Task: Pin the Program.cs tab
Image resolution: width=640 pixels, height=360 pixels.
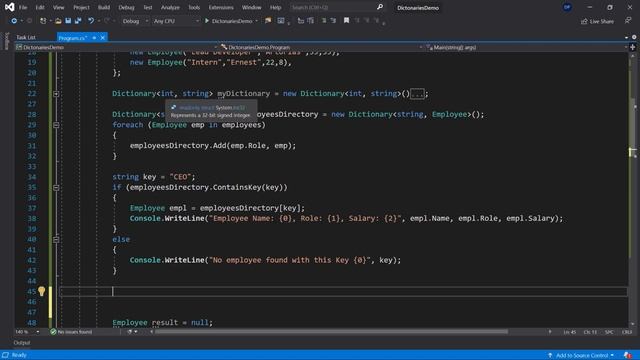Action: click(x=94, y=38)
